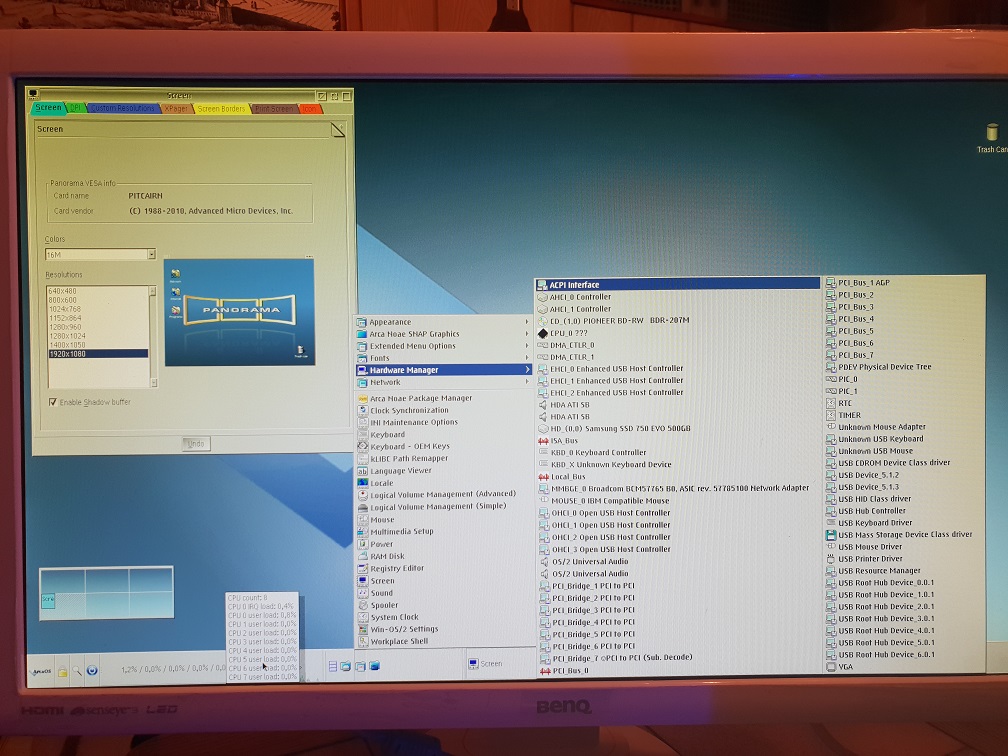Open the Colors dropdown showing 16M
Screen dimensions: 1008x756
tap(100, 255)
